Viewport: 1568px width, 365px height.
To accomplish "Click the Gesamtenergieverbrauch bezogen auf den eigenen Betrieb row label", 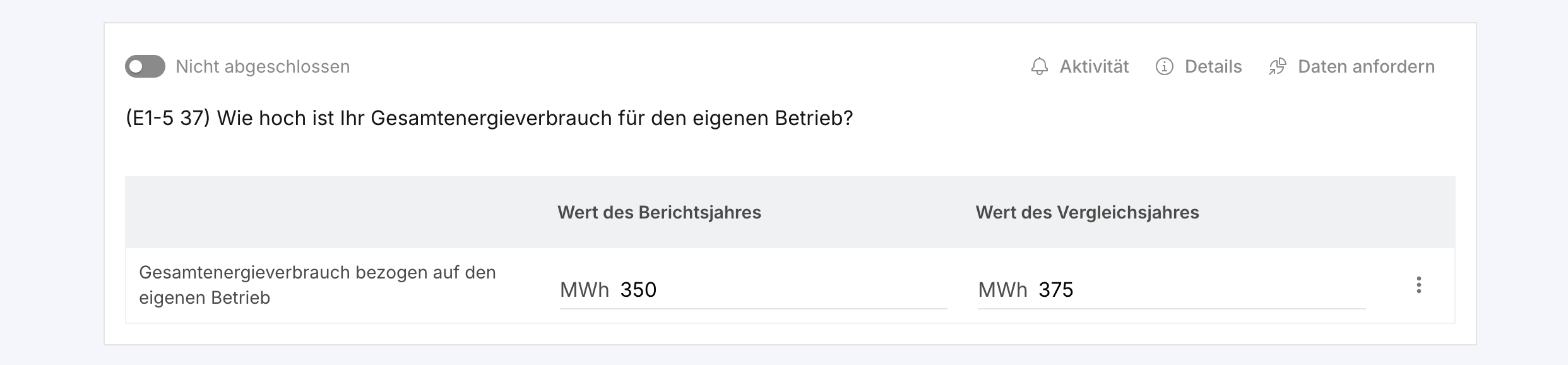I will pyautogui.click(x=318, y=285).
